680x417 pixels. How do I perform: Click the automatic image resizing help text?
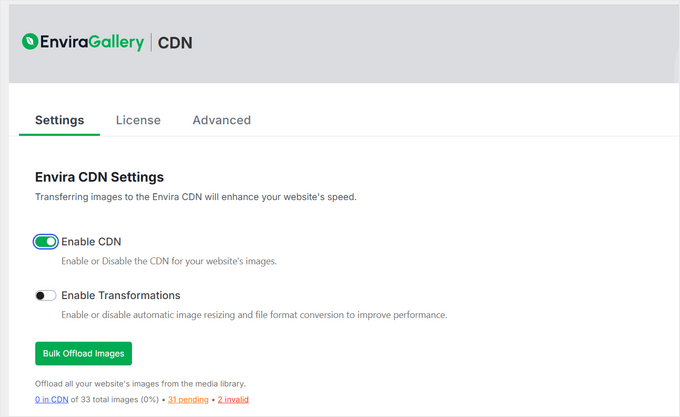coord(253,315)
